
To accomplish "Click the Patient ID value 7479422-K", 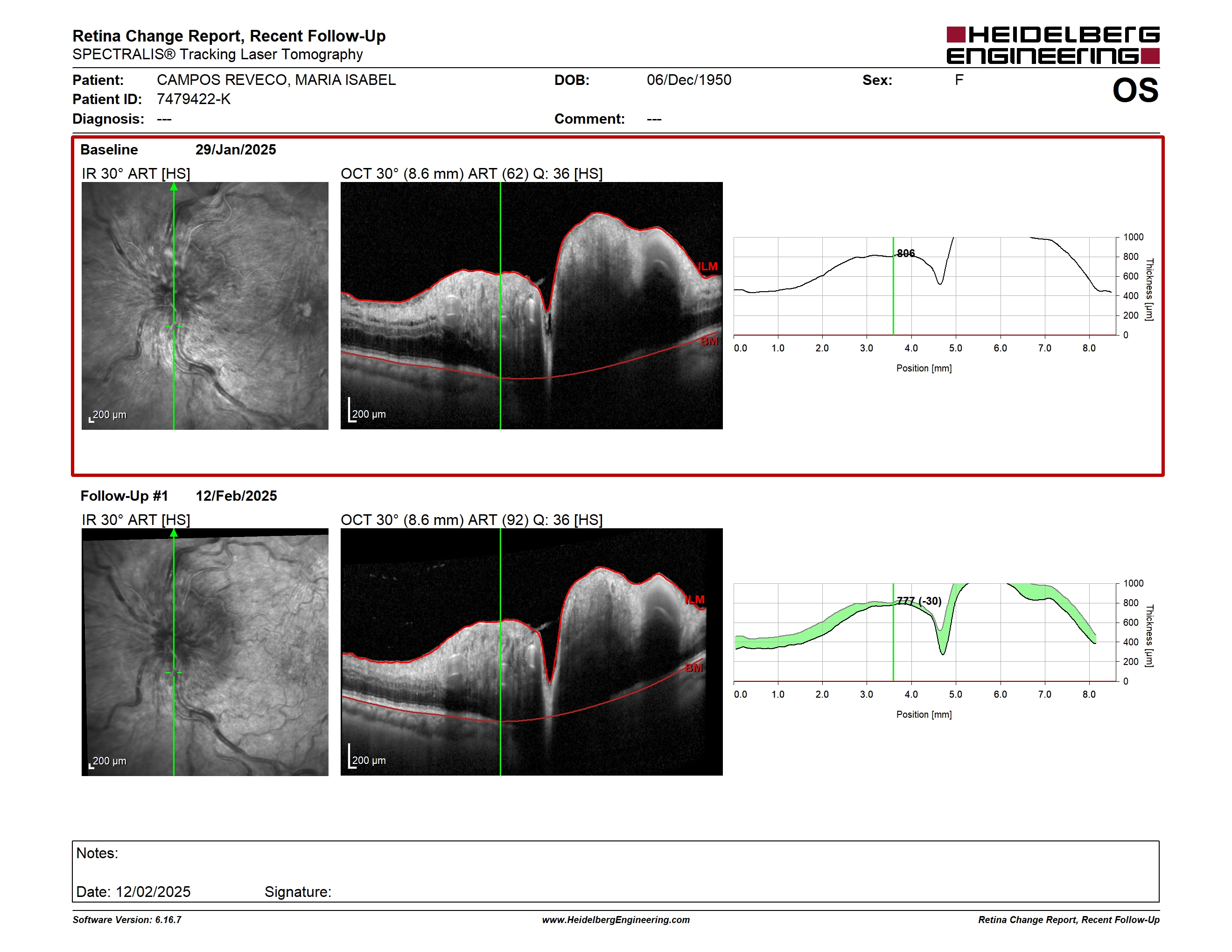I will pos(194,99).
